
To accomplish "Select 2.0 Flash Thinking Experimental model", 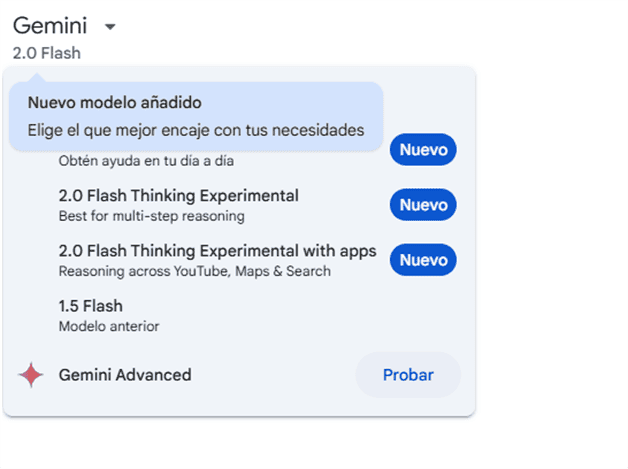I will (178, 196).
